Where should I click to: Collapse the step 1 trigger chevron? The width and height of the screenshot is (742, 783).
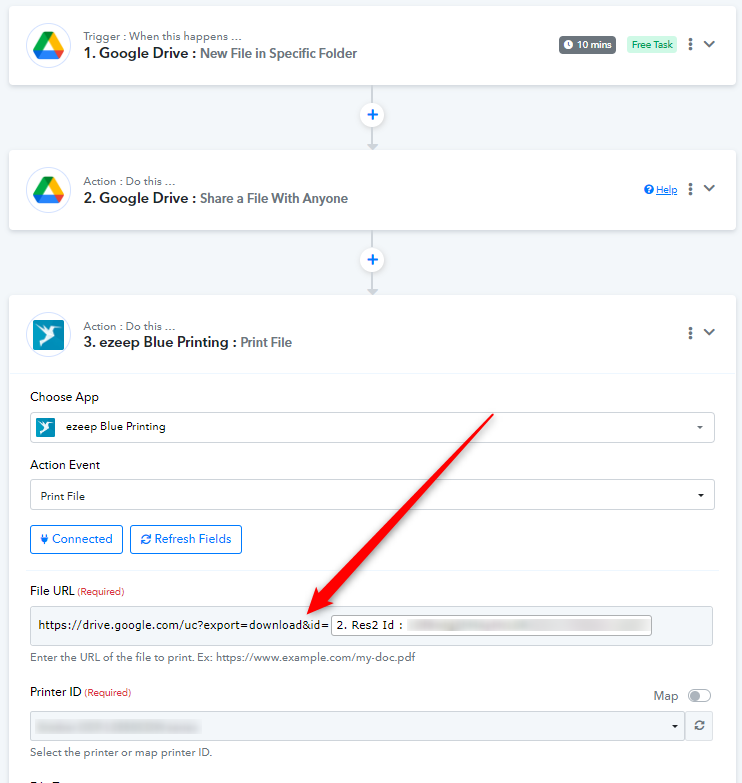click(709, 44)
